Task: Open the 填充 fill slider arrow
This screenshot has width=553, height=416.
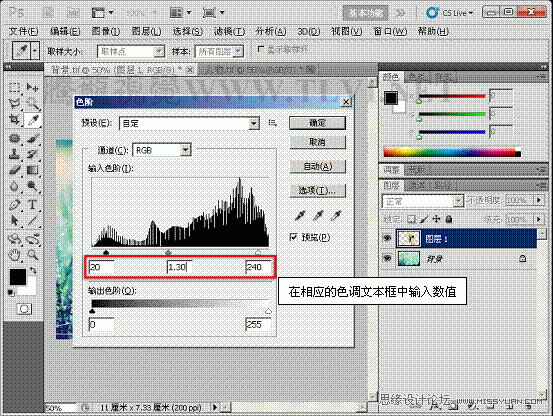Action: tap(539, 219)
